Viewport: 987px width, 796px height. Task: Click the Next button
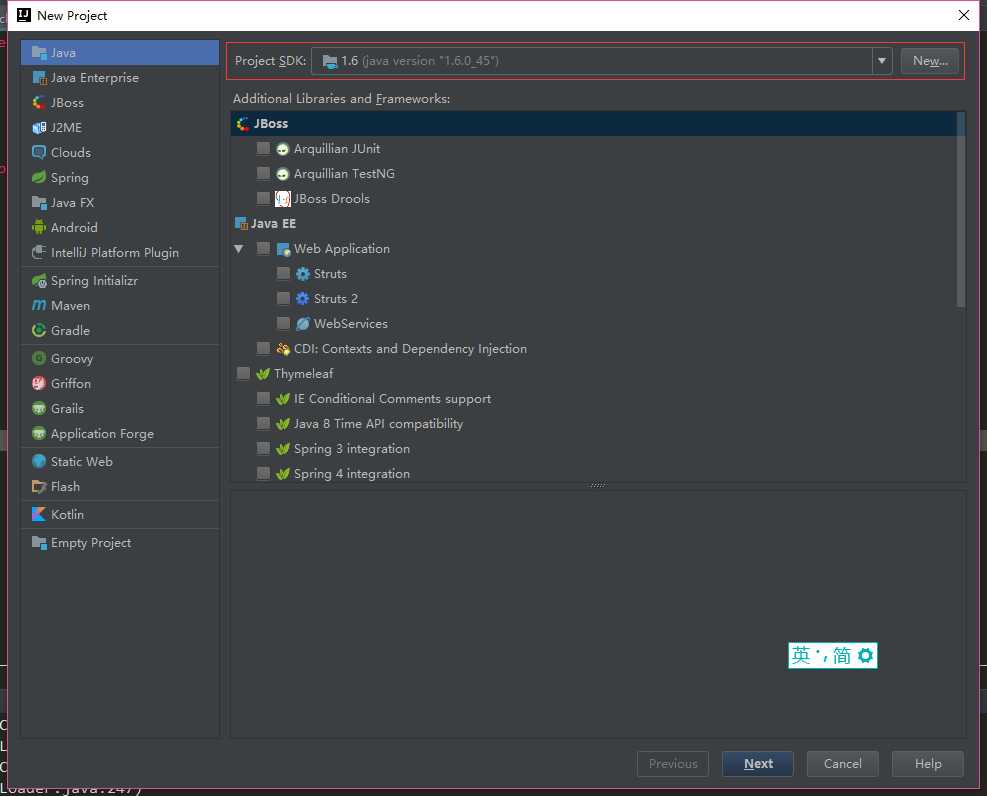[x=758, y=764]
